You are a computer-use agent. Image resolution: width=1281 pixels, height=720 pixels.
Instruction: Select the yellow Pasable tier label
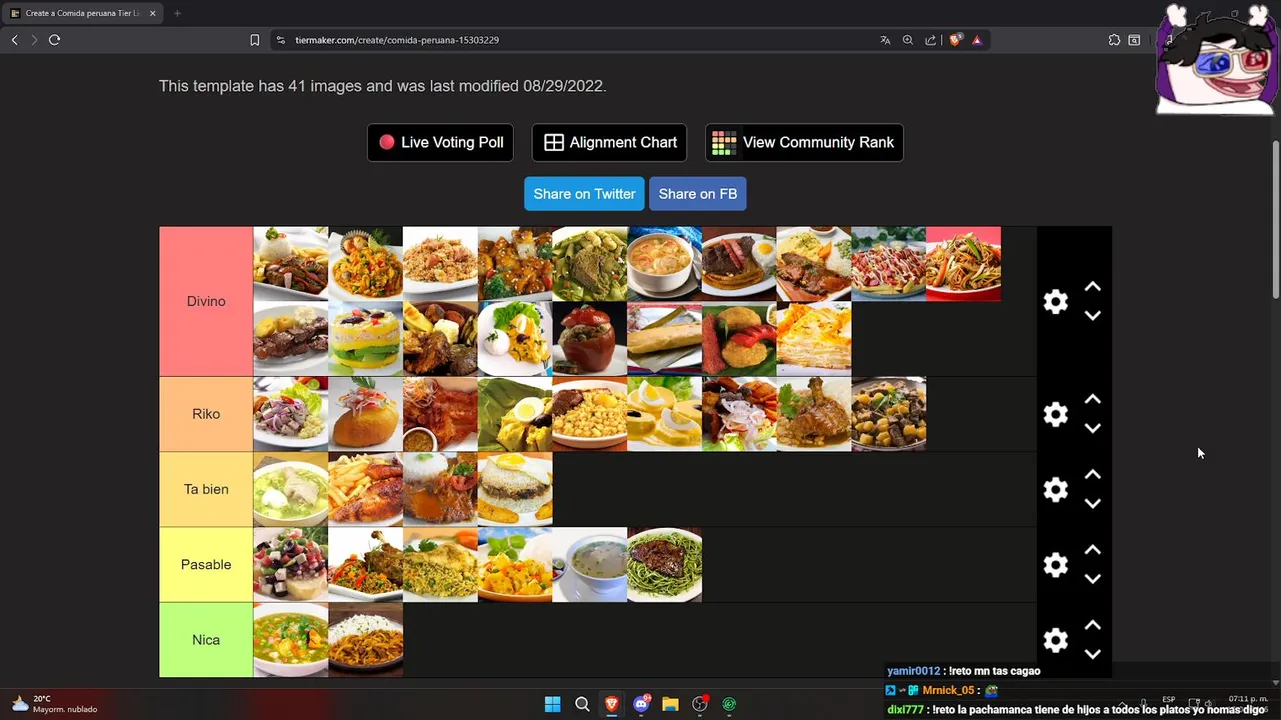206,565
